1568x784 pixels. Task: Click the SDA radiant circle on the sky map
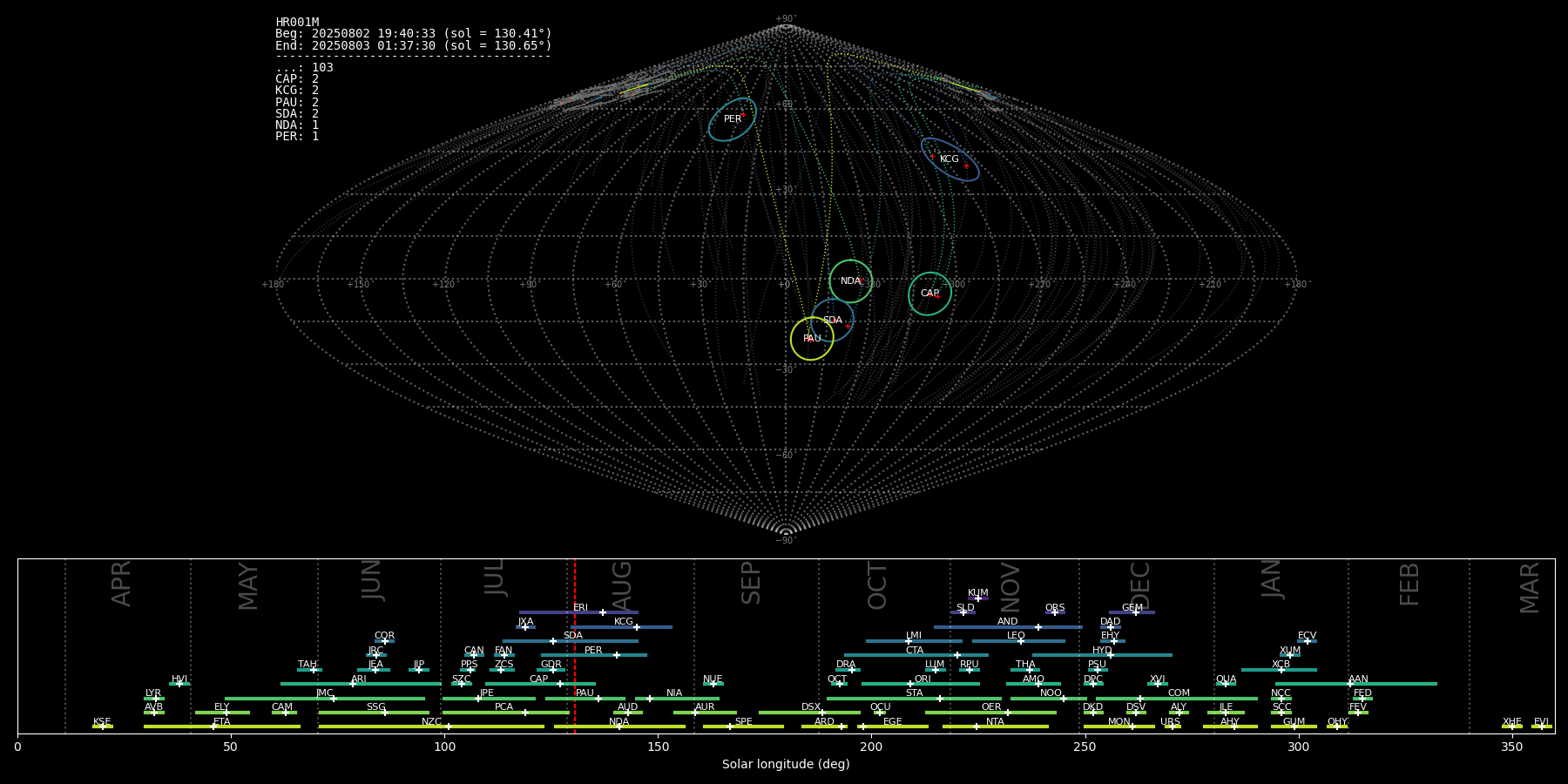click(833, 321)
